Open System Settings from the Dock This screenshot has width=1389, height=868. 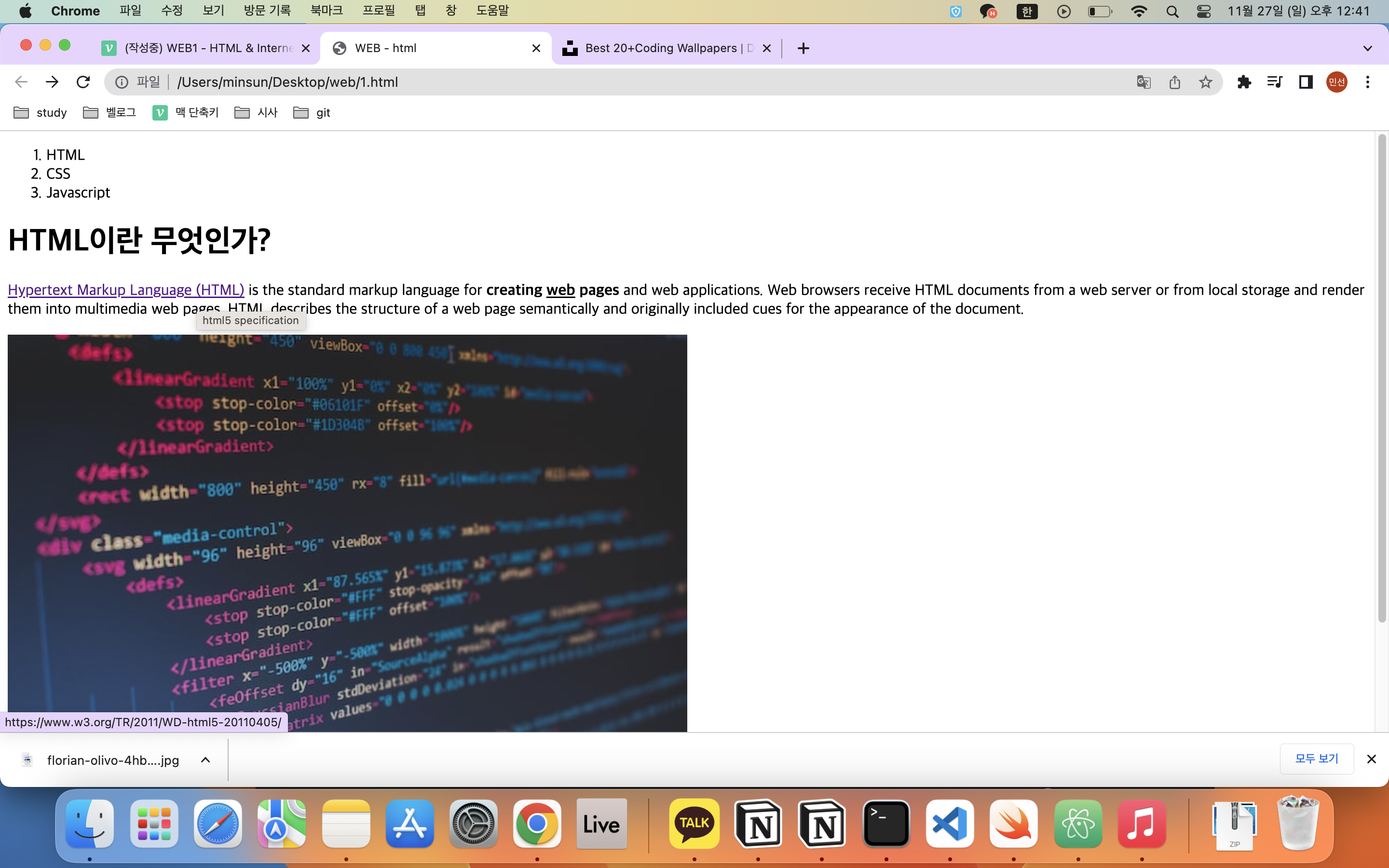coord(473,824)
